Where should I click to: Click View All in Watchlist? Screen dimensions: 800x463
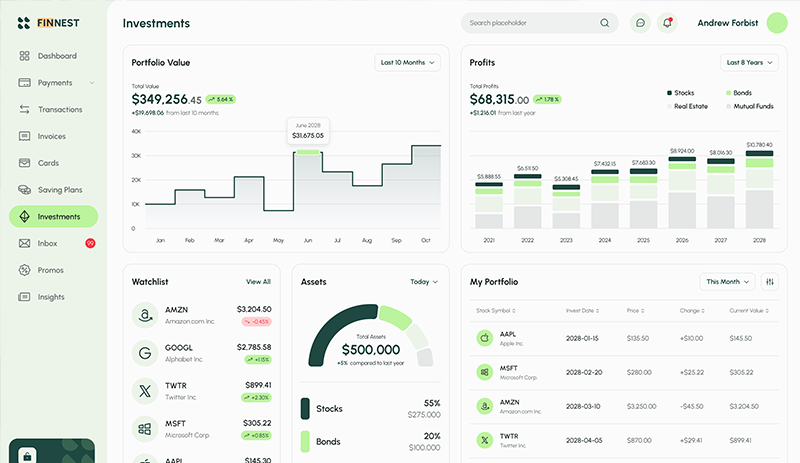(258, 282)
